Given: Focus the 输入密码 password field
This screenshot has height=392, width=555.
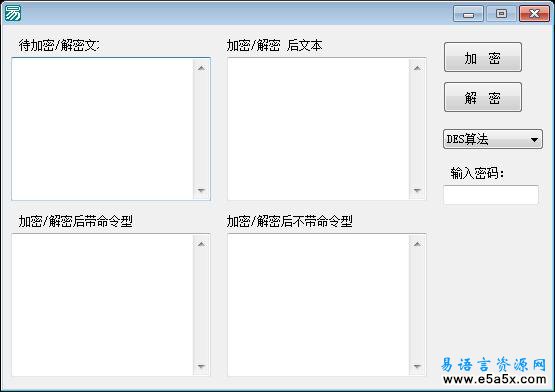Looking at the screenshot, I should [491, 195].
